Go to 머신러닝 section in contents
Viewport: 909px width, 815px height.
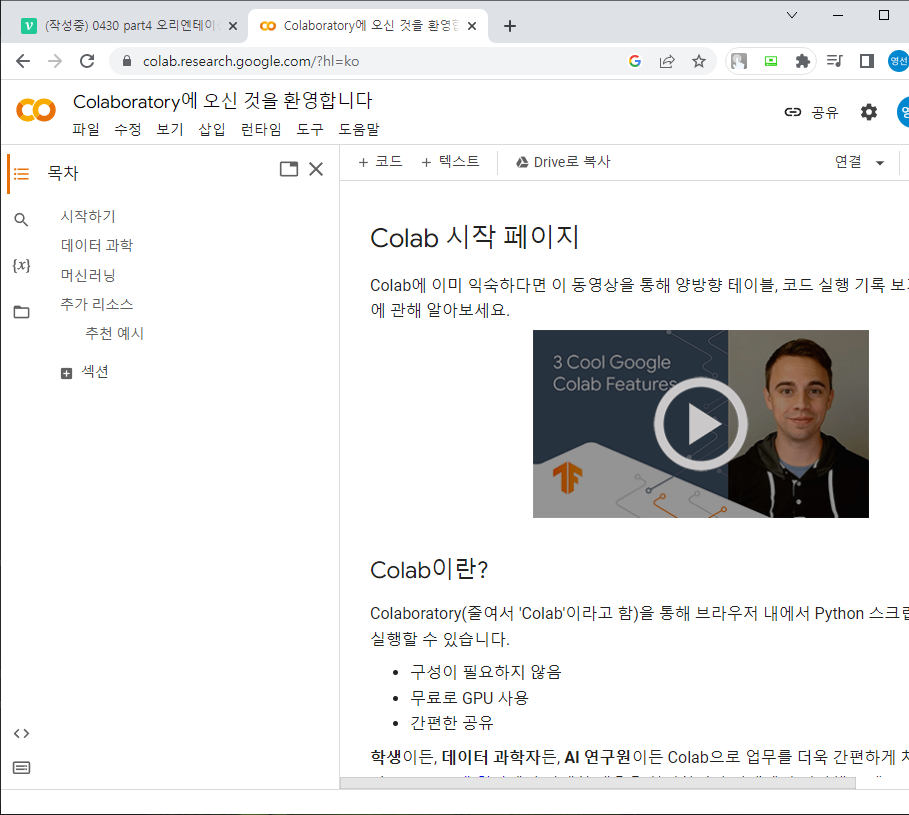88,275
